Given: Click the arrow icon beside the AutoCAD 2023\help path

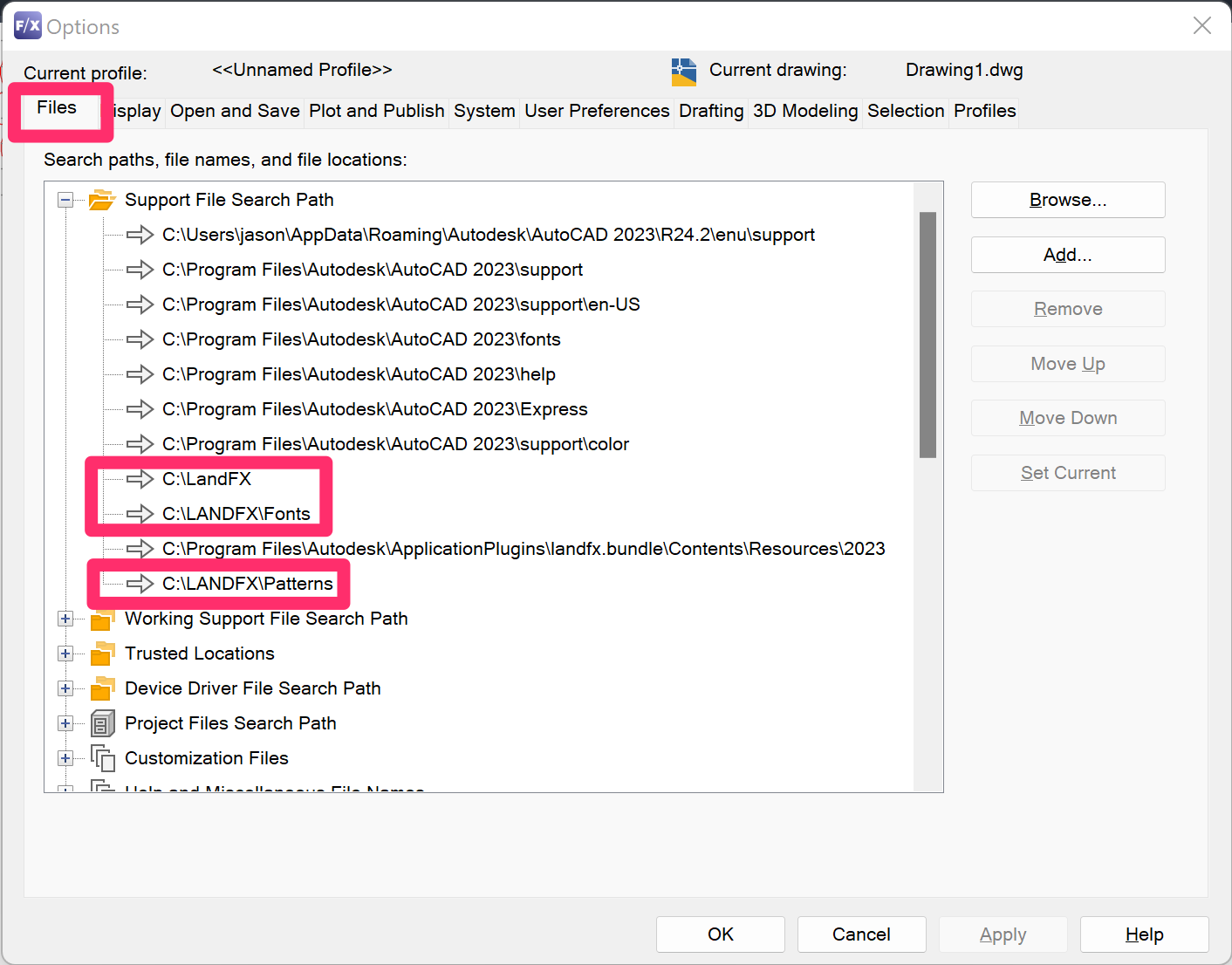Looking at the screenshot, I should click(x=140, y=374).
